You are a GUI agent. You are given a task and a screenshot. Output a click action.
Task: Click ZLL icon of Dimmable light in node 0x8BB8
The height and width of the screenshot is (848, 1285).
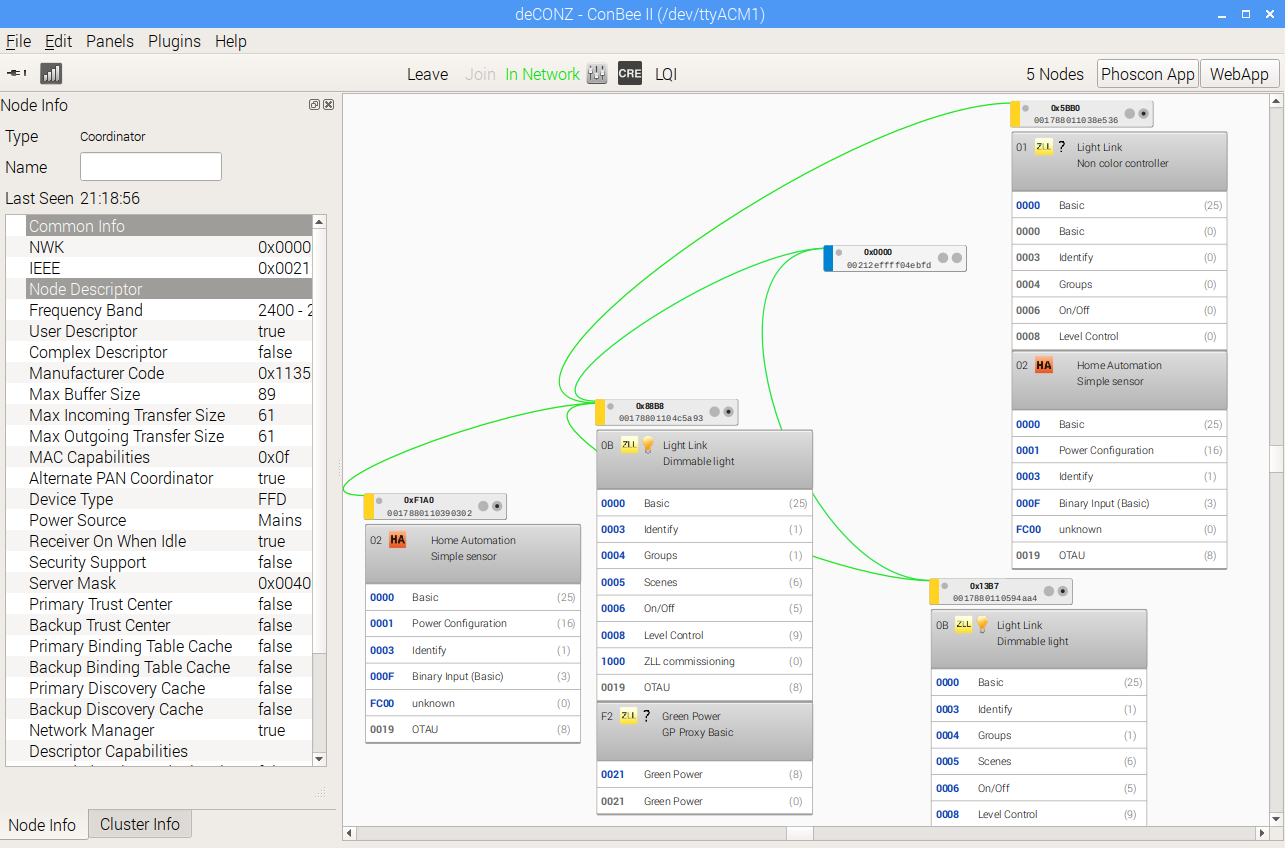629,445
